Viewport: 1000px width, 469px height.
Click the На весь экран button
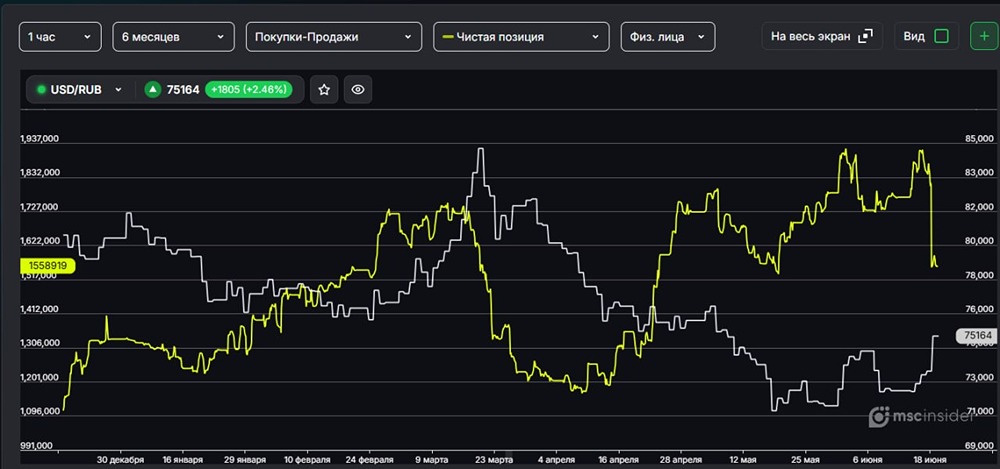pos(821,36)
